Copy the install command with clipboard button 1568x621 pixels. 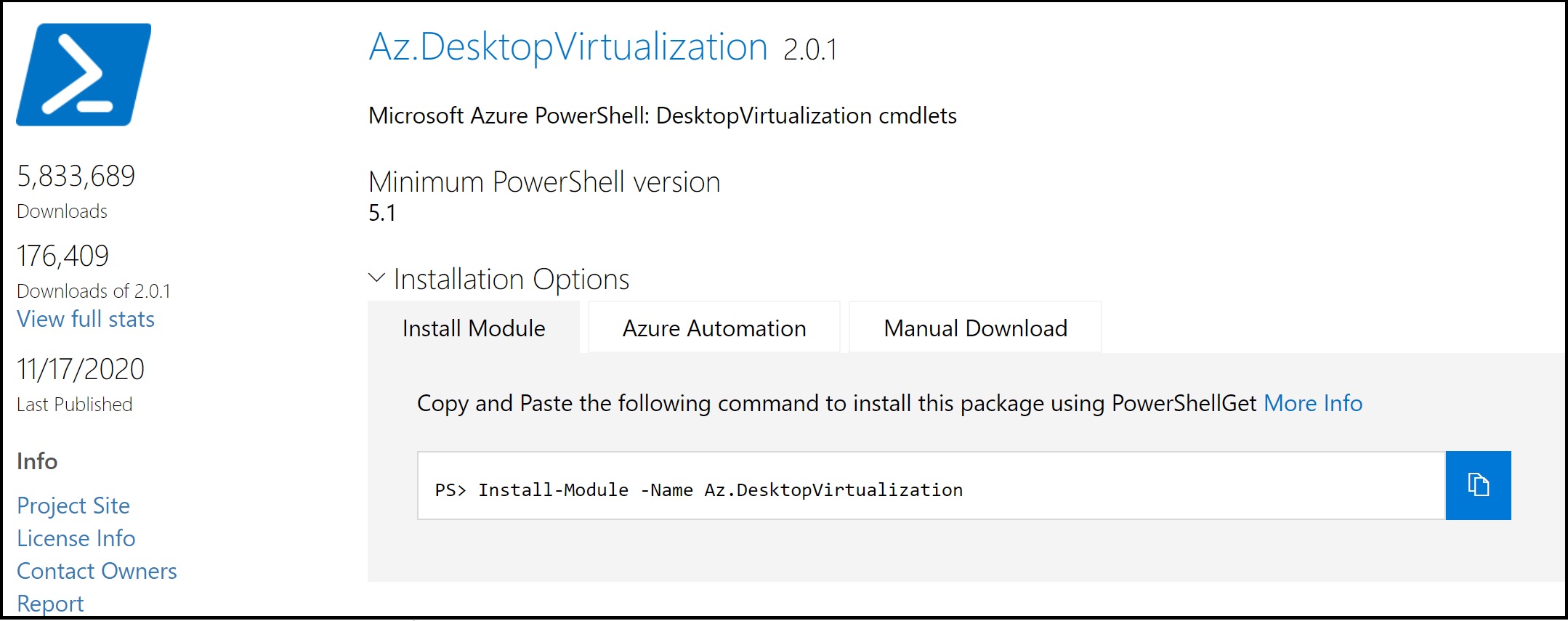1478,485
